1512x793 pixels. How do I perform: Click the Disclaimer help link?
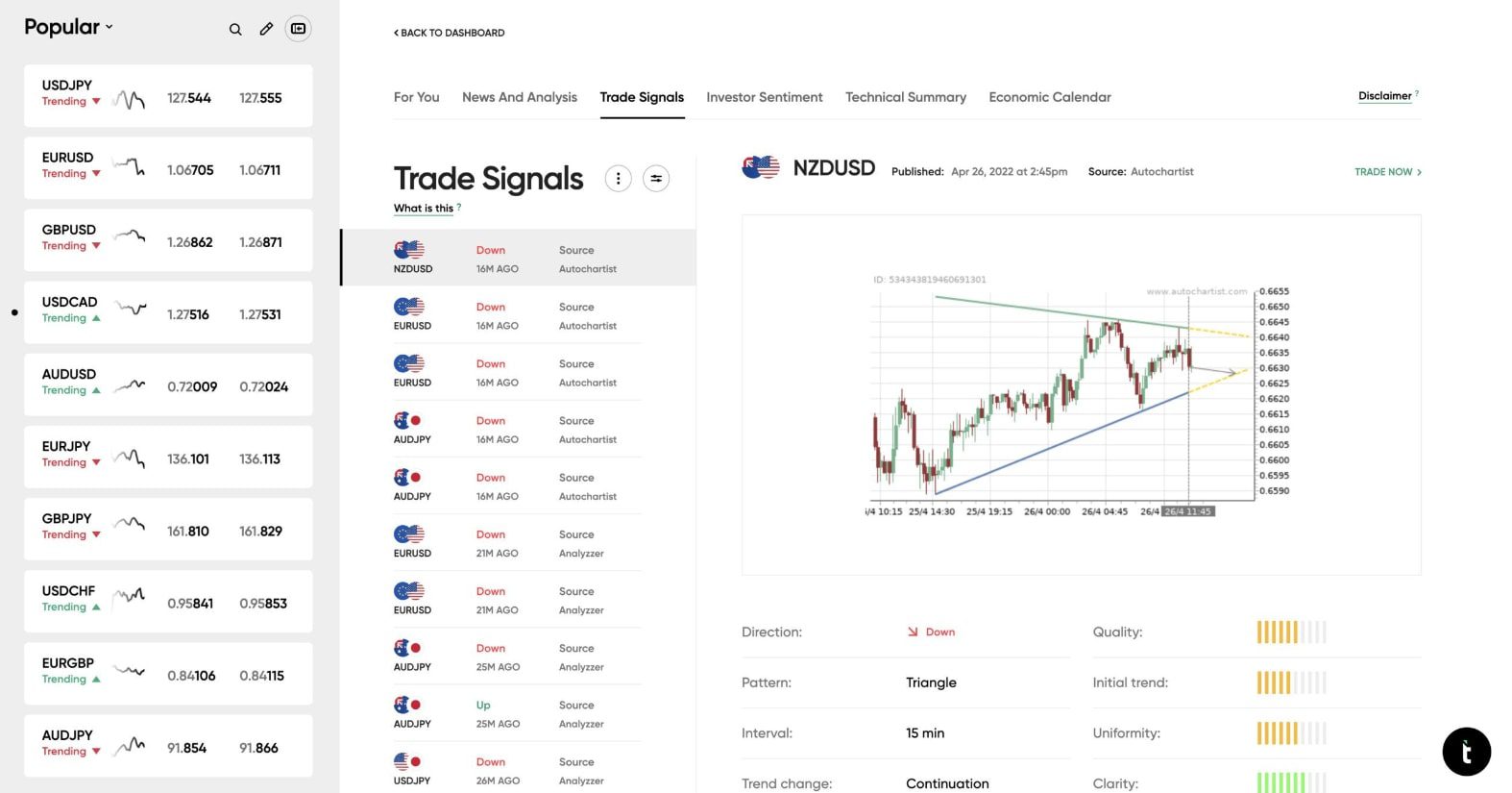[1385, 96]
